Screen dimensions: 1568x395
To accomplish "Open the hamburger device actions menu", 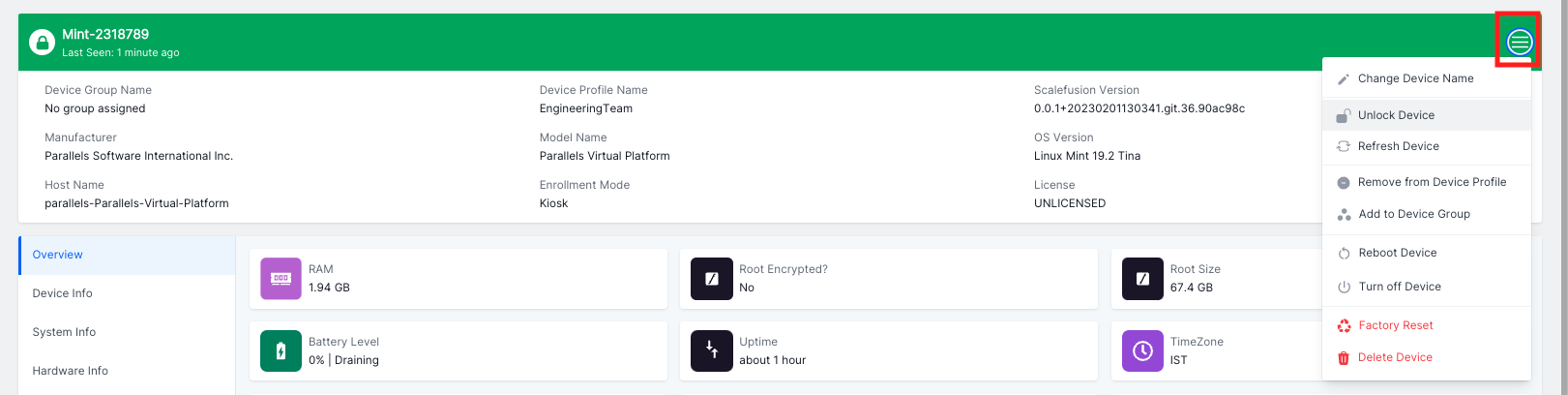I will coord(1520,42).
